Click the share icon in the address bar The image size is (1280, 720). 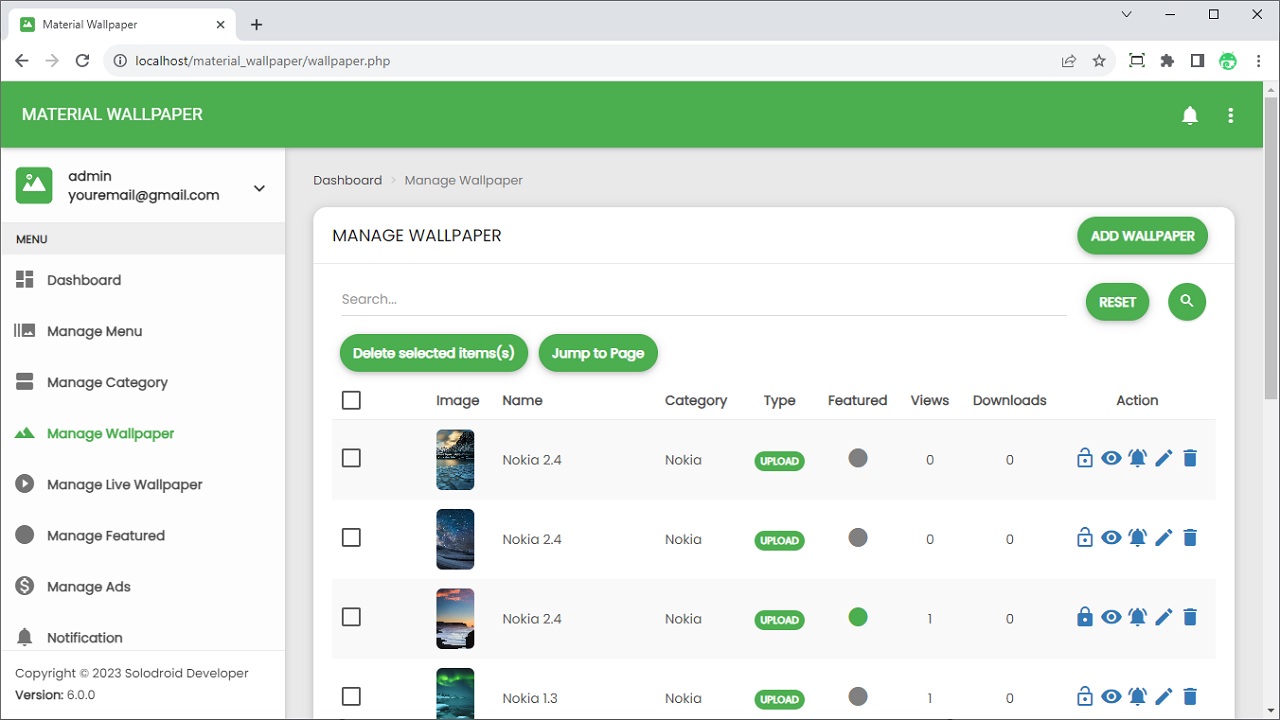pyautogui.click(x=1069, y=61)
